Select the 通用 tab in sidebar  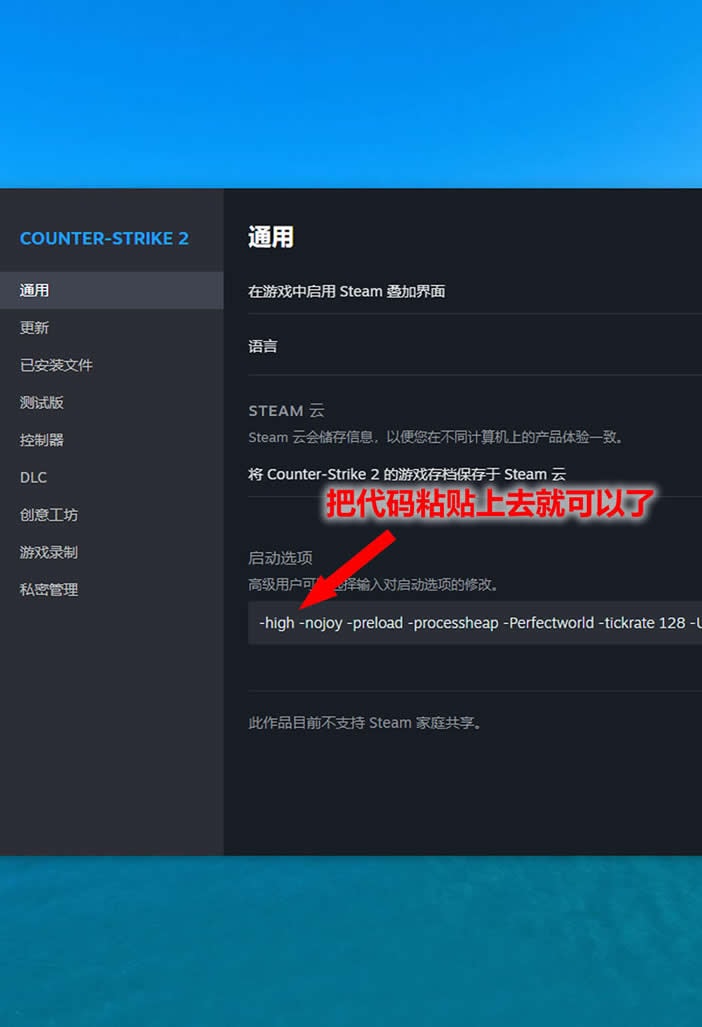(35, 291)
